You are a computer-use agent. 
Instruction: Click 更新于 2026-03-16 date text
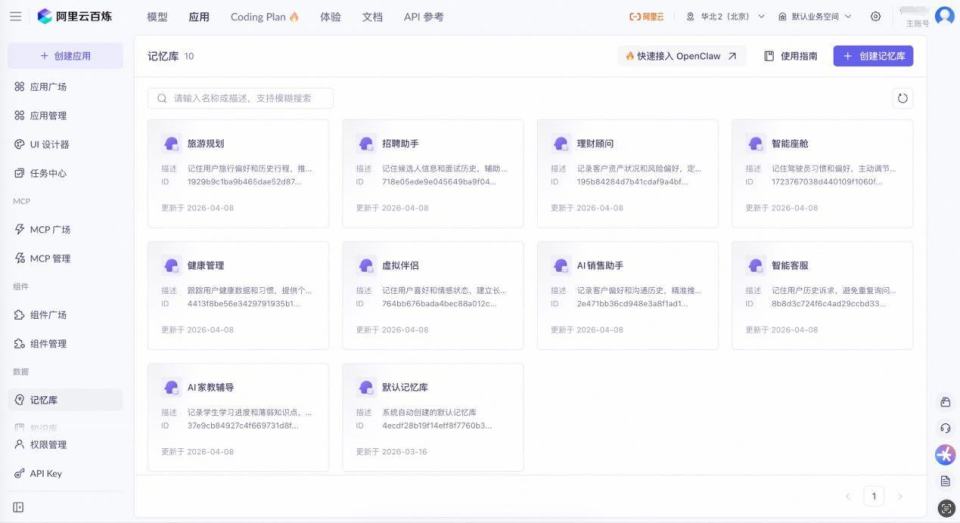click(x=392, y=451)
